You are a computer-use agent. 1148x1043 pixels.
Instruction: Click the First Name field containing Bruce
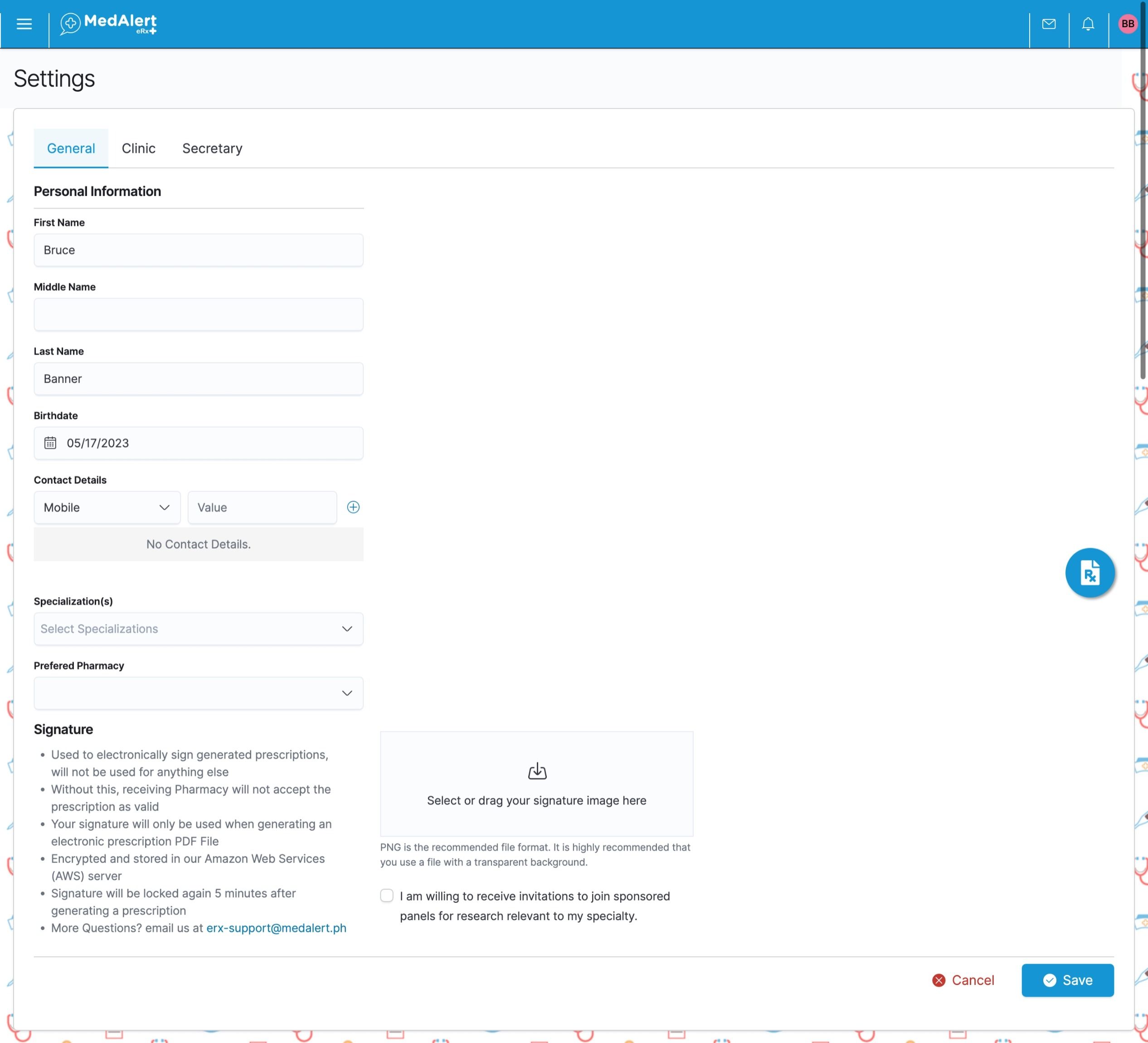[198, 249]
